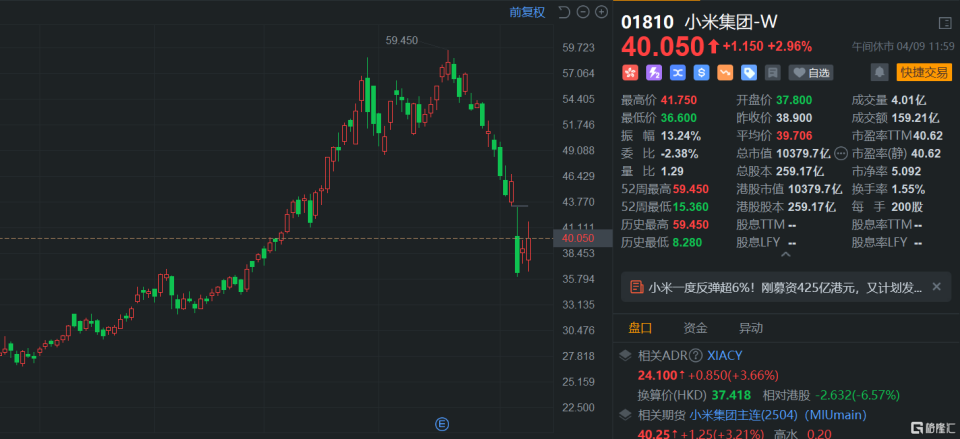
Task: Click the 每手 value 200股
Action: pos(908,207)
